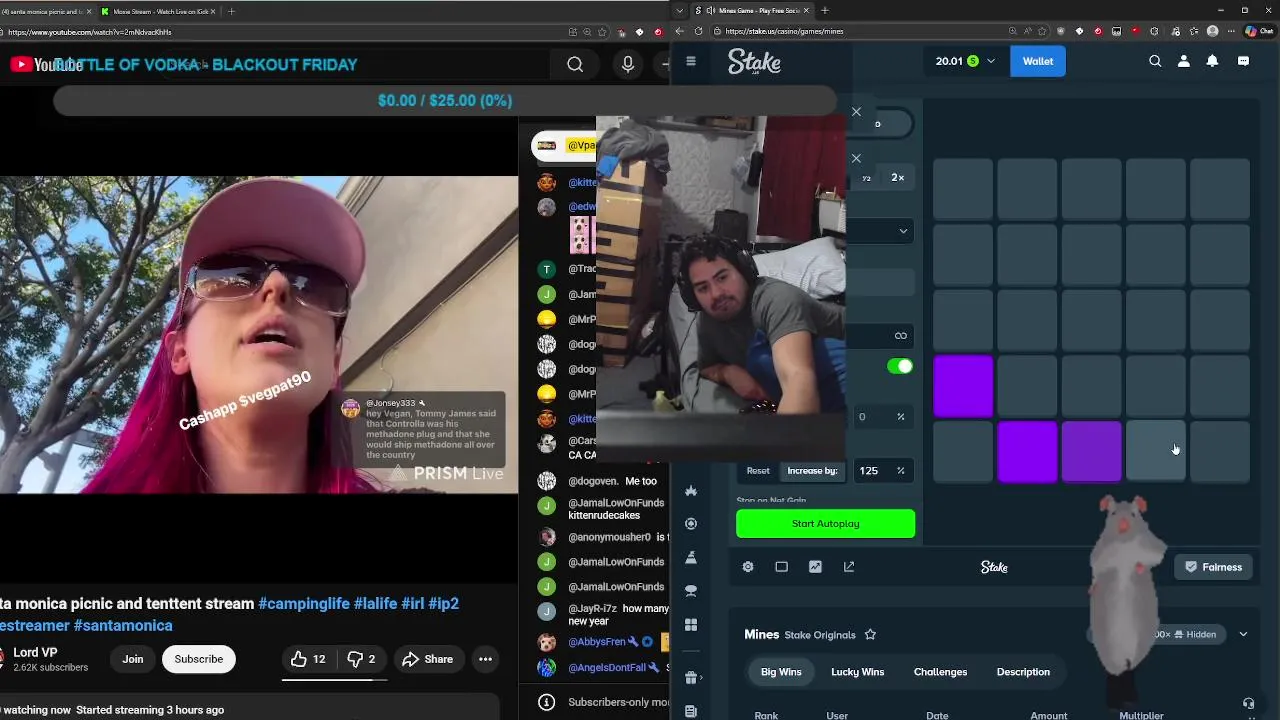
Task: Select the Increase by option
Action: [x=812, y=471]
